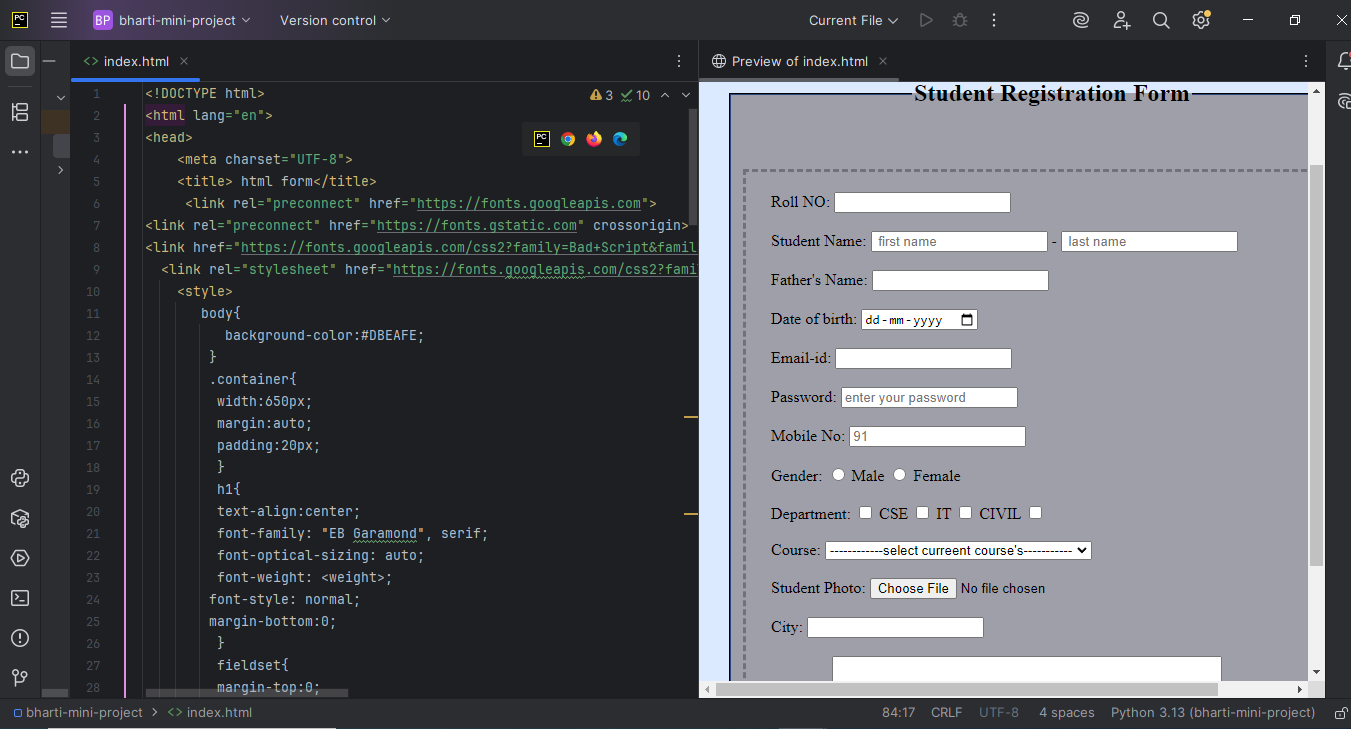
Task: Start debugging with the bug icon
Action: click(959, 19)
